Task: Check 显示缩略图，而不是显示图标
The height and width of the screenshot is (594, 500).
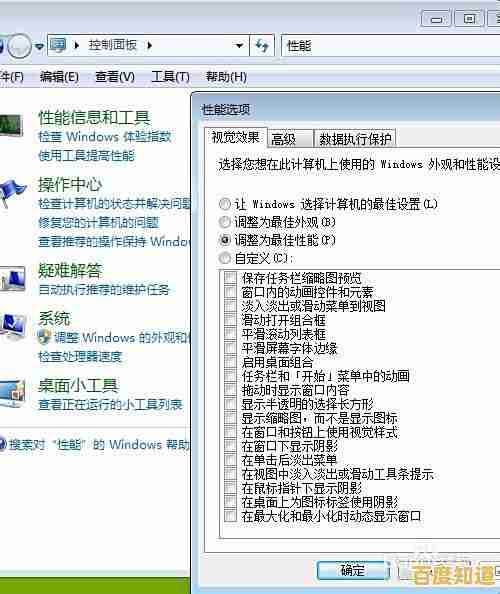Action: pos(230,418)
